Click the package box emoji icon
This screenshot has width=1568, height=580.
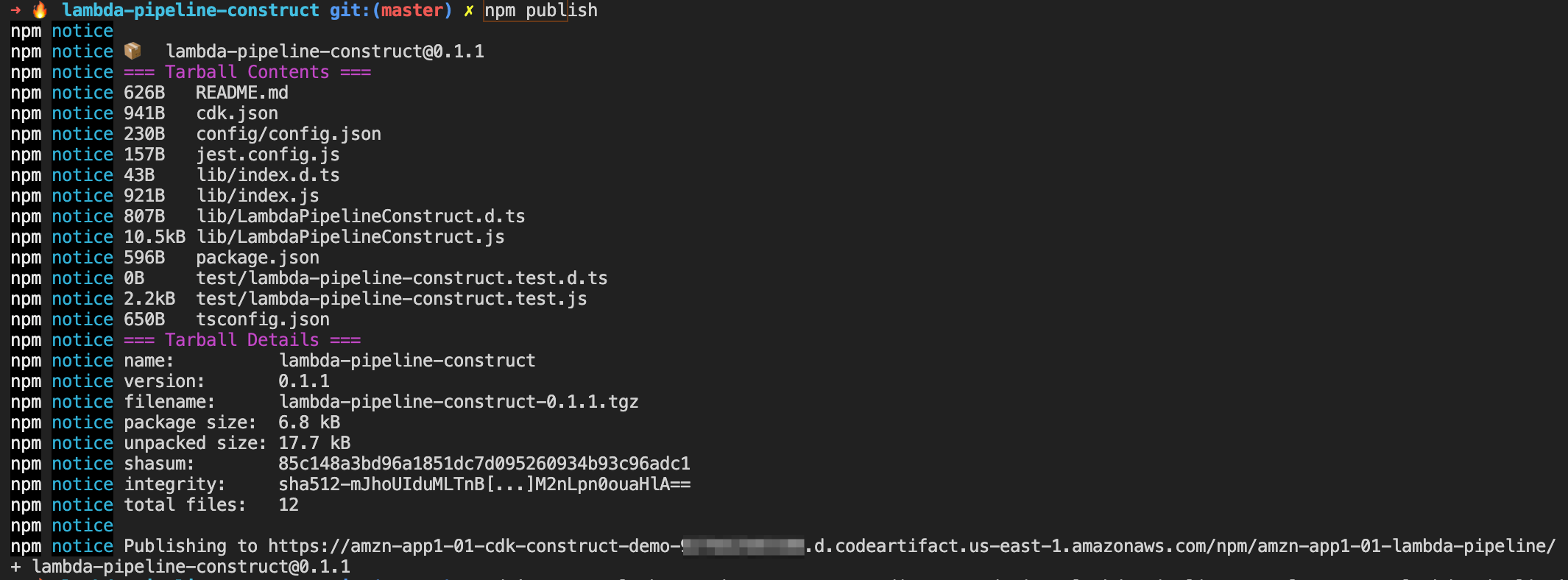click(133, 51)
